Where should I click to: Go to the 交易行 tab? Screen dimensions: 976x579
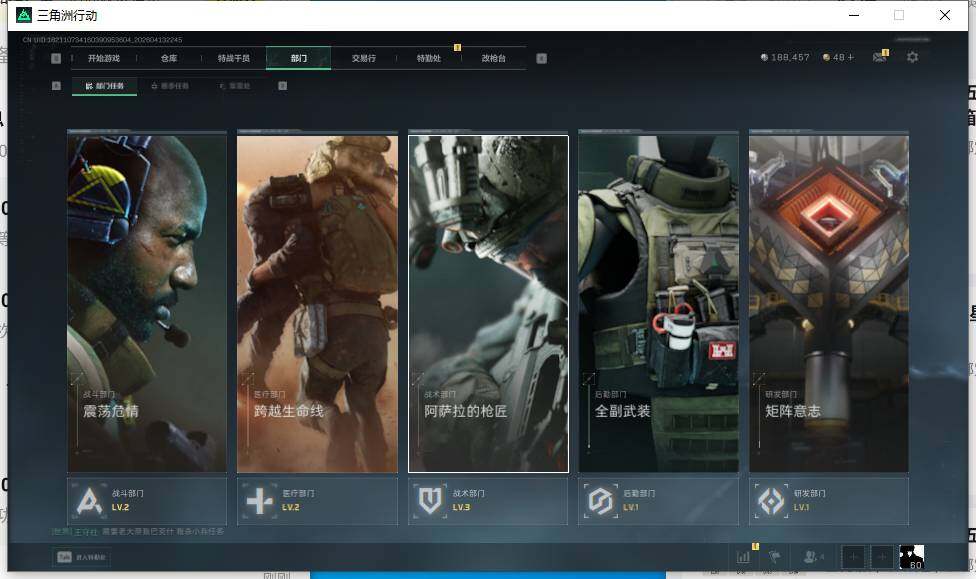click(x=364, y=58)
